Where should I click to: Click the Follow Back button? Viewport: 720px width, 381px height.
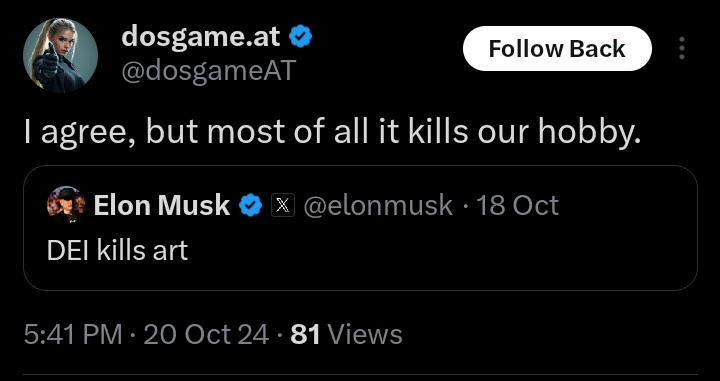[557, 49]
